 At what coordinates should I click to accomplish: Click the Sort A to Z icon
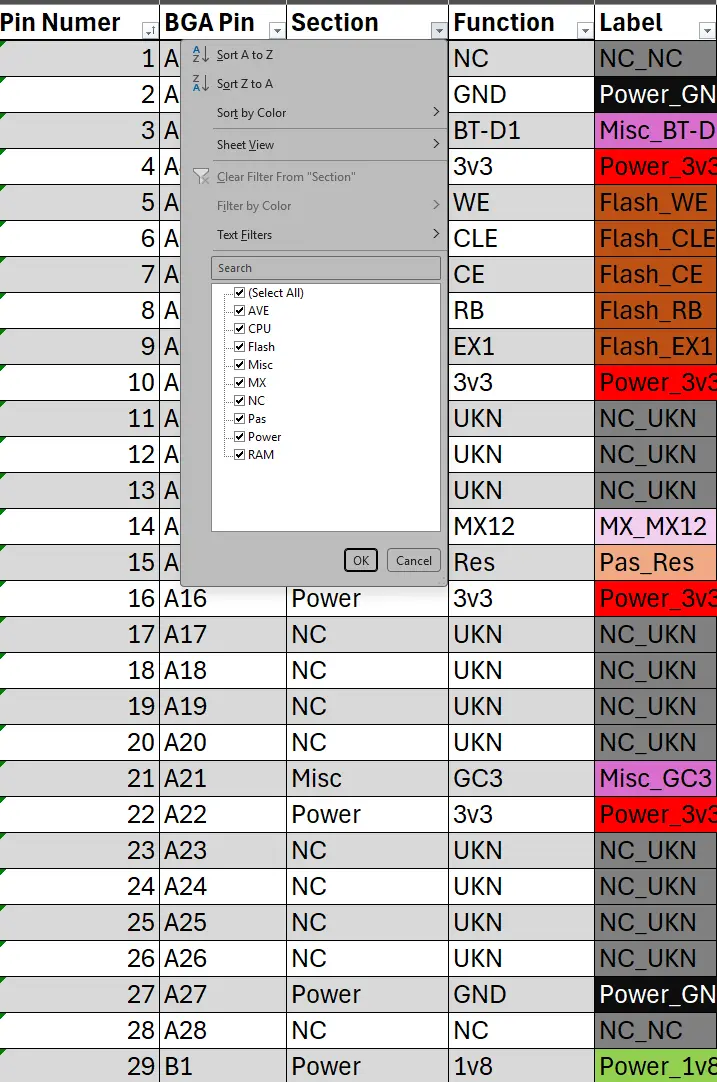pyautogui.click(x=200, y=55)
